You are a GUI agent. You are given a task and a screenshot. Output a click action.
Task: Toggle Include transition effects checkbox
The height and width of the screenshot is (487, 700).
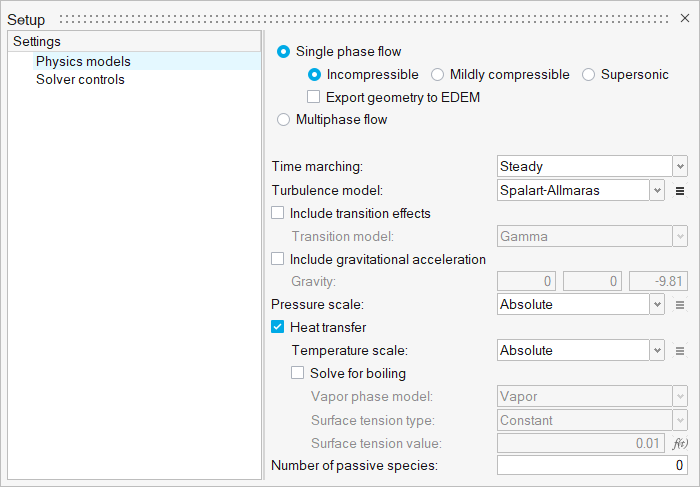(x=278, y=213)
